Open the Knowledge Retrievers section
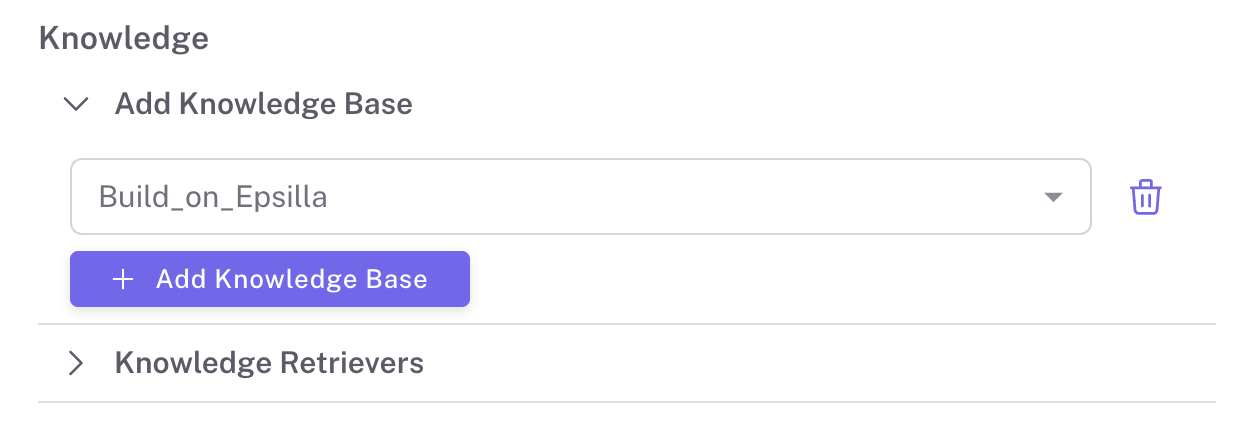Viewport: 1250px width, 426px height. coord(269,362)
